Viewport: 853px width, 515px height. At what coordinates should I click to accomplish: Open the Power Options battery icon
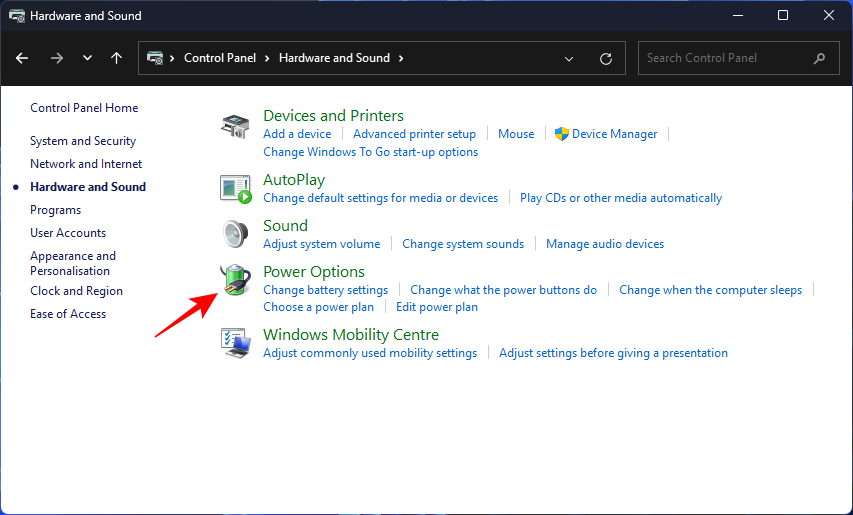(235, 280)
